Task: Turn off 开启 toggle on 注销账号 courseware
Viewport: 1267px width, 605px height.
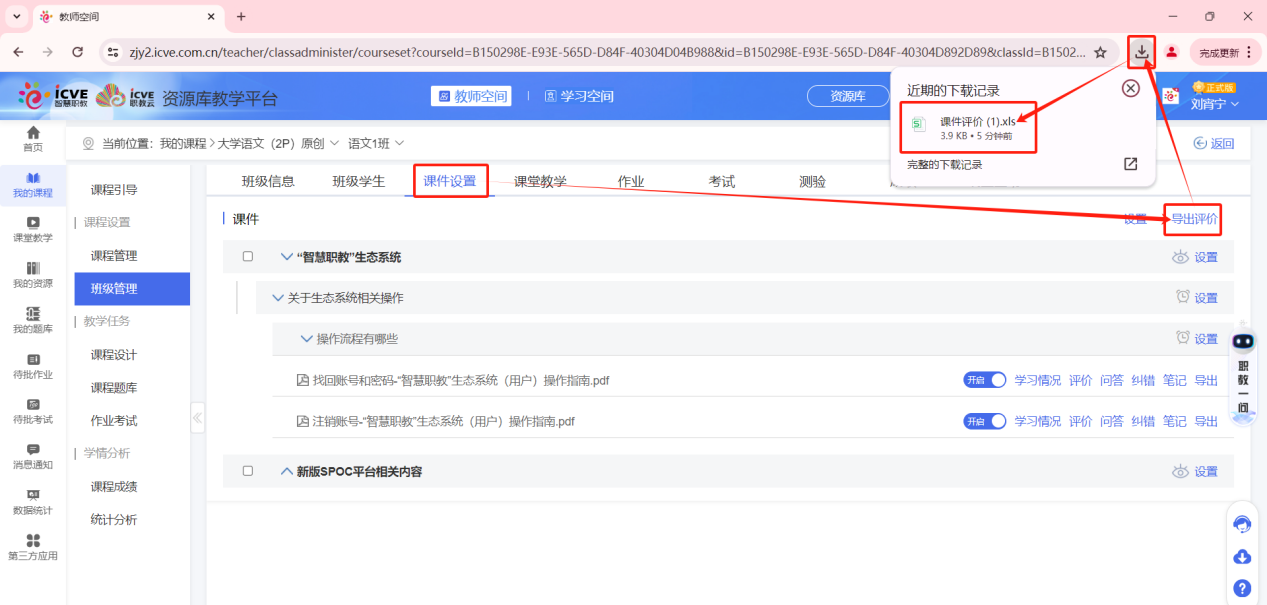Action: [984, 421]
